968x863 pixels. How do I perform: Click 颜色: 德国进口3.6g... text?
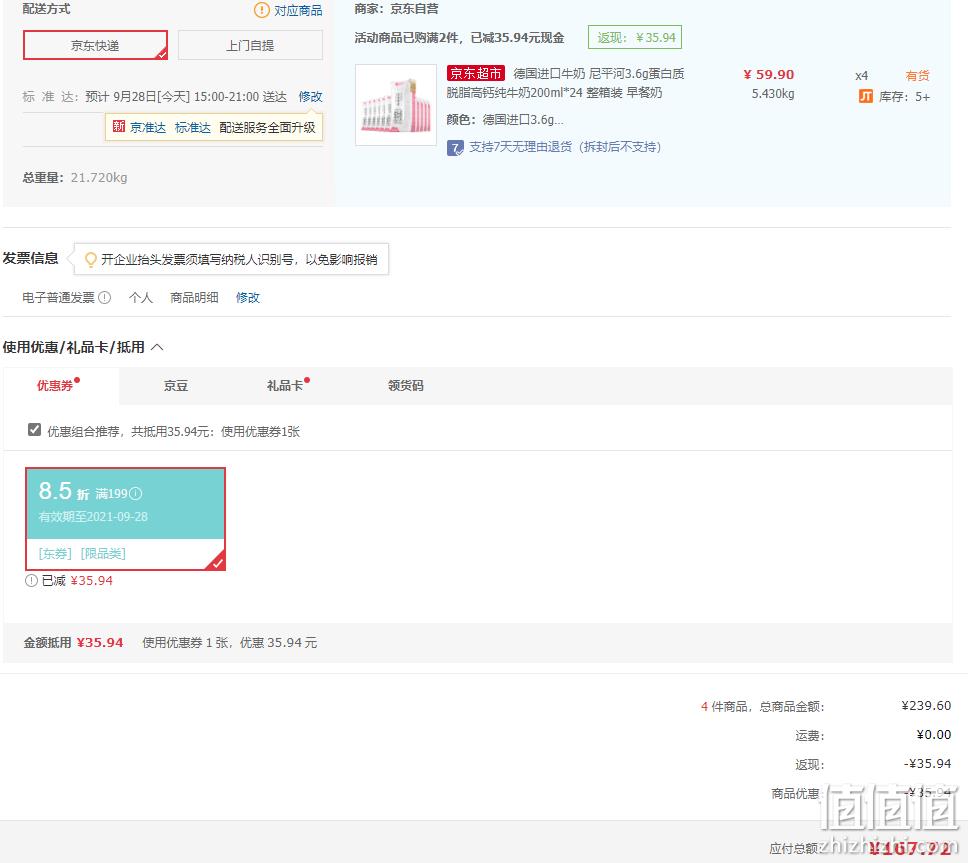pyautogui.click(x=505, y=120)
